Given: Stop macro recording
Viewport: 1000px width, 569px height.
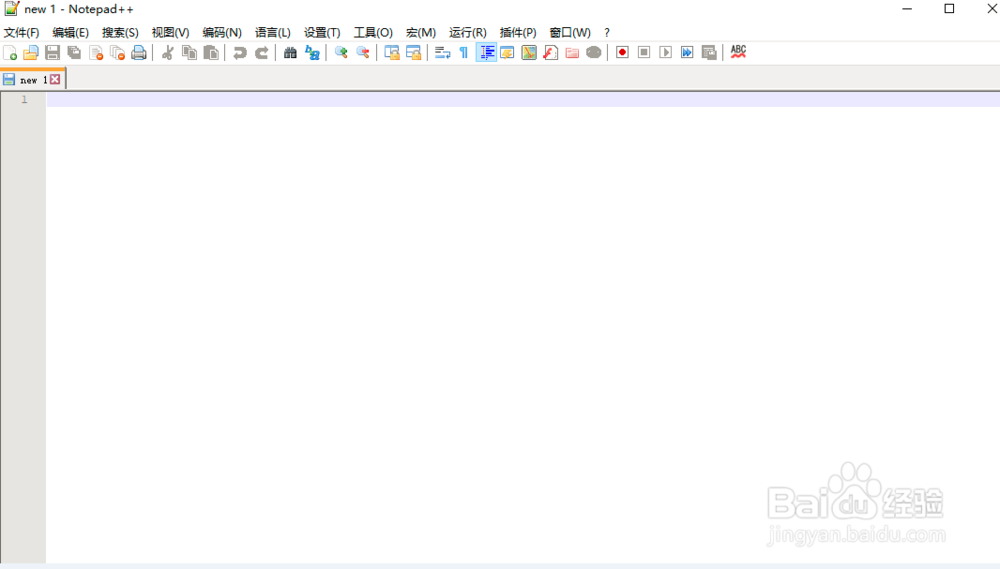Looking at the screenshot, I should [x=644, y=53].
